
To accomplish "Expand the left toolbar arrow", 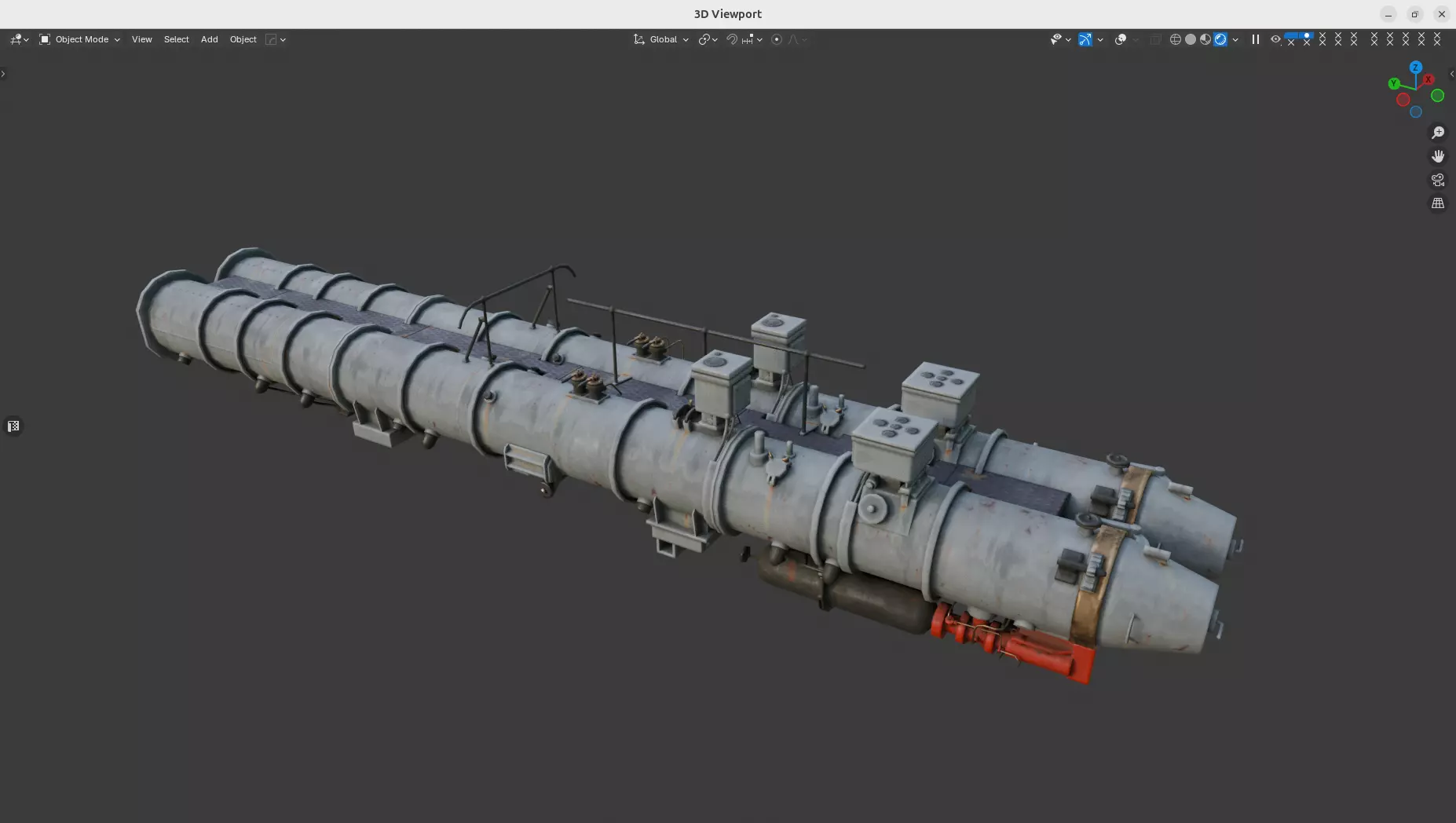I will click(x=3, y=74).
